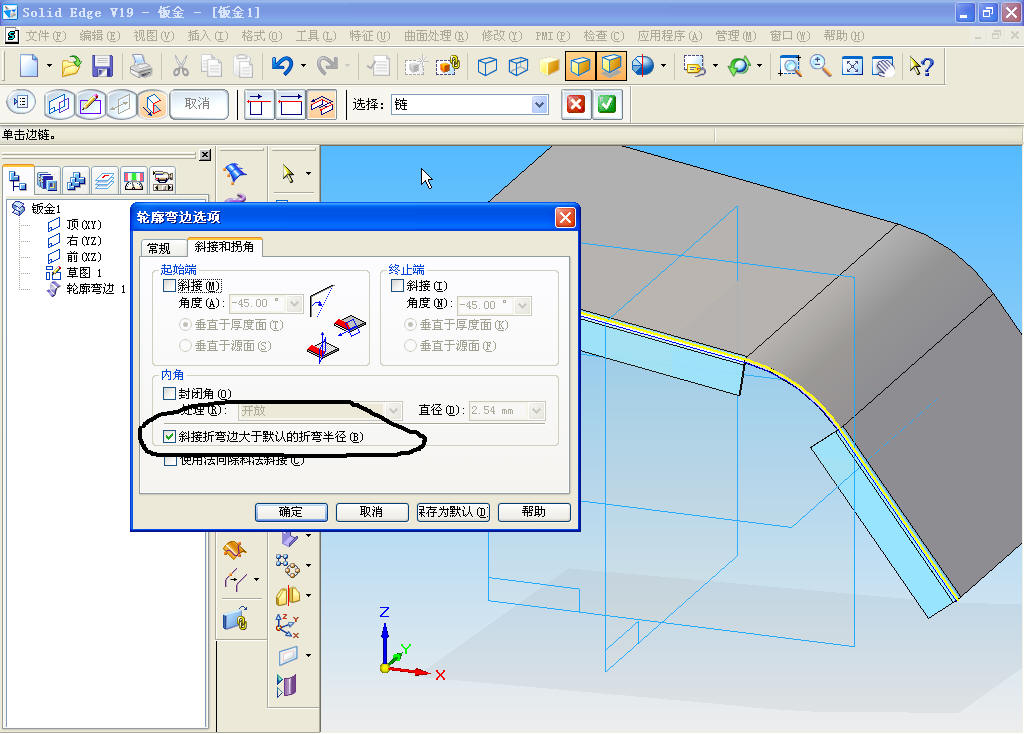Undo the last action
Screen dimensions: 1024x734
[x=283, y=66]
